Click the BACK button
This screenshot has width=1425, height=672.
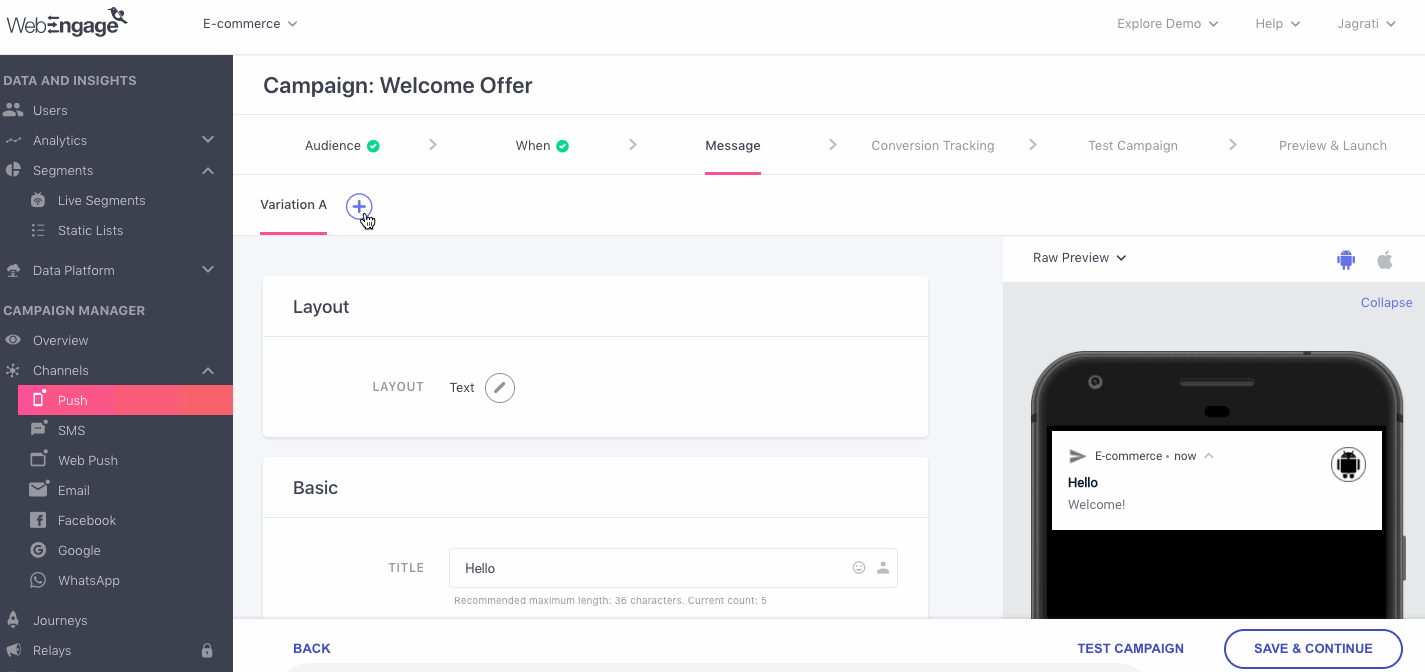tap(312, 648)
